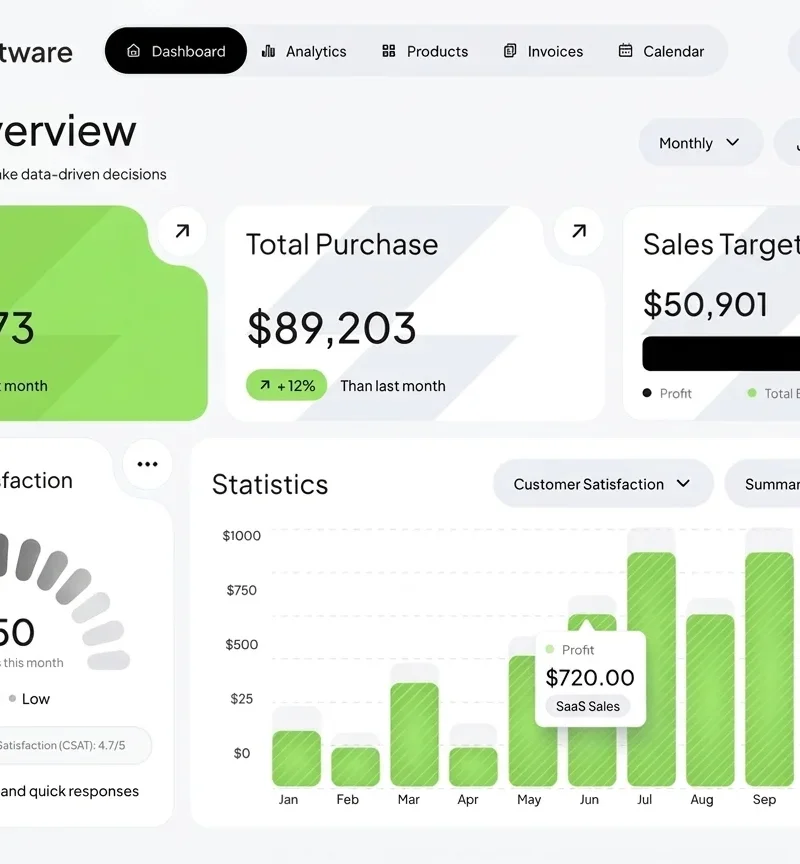The image size is (800, 864).
Task: Click the Feb bar in chart
Action: (x=355, y=766)
